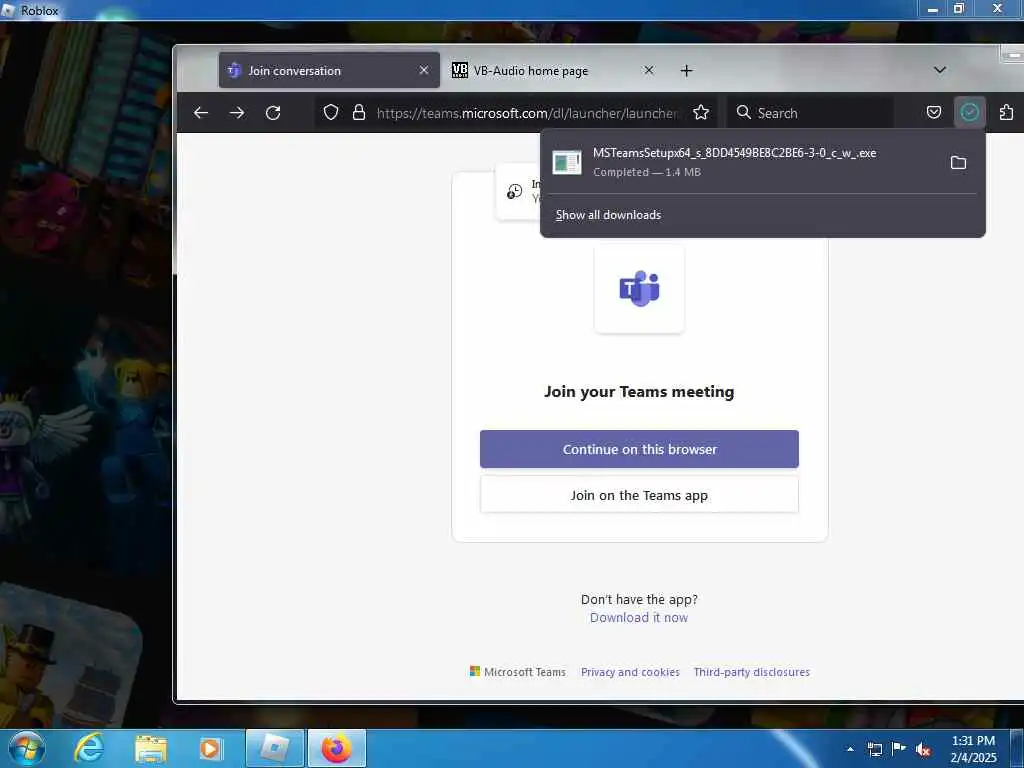Screen dimensions: 1024x768
Task: Open Privacy and cookies link
Action: [x=630, y=672]
